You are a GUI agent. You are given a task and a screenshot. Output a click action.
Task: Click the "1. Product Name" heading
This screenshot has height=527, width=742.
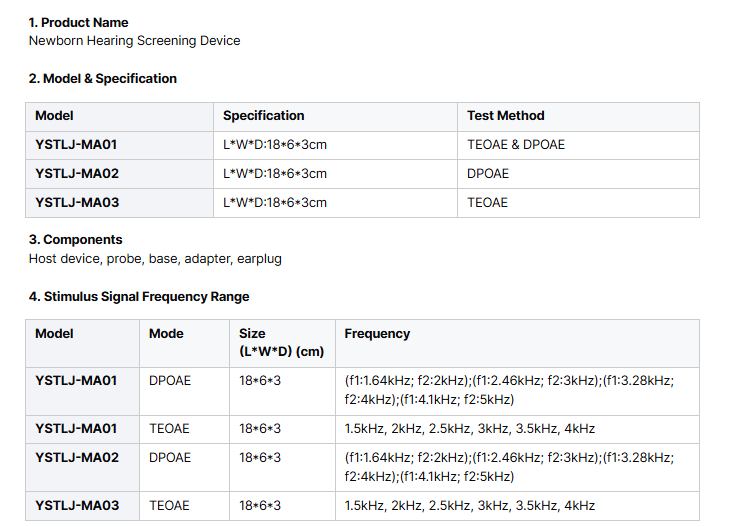[x=78, y=22]
